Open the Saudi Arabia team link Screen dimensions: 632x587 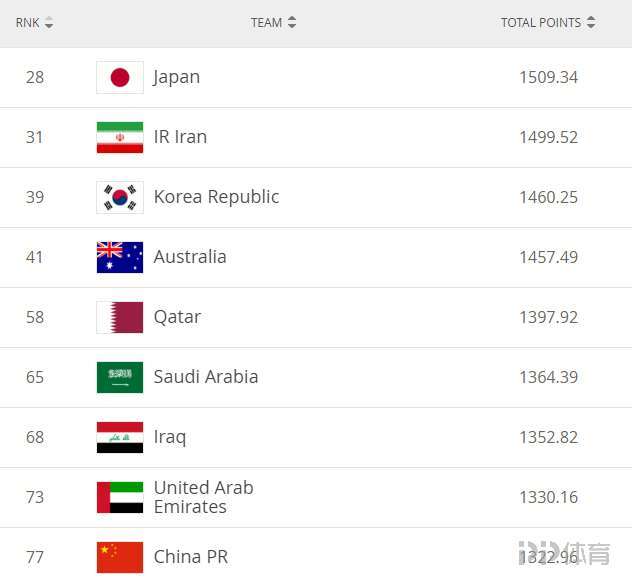pyautogui.click(x=206, y=377)
